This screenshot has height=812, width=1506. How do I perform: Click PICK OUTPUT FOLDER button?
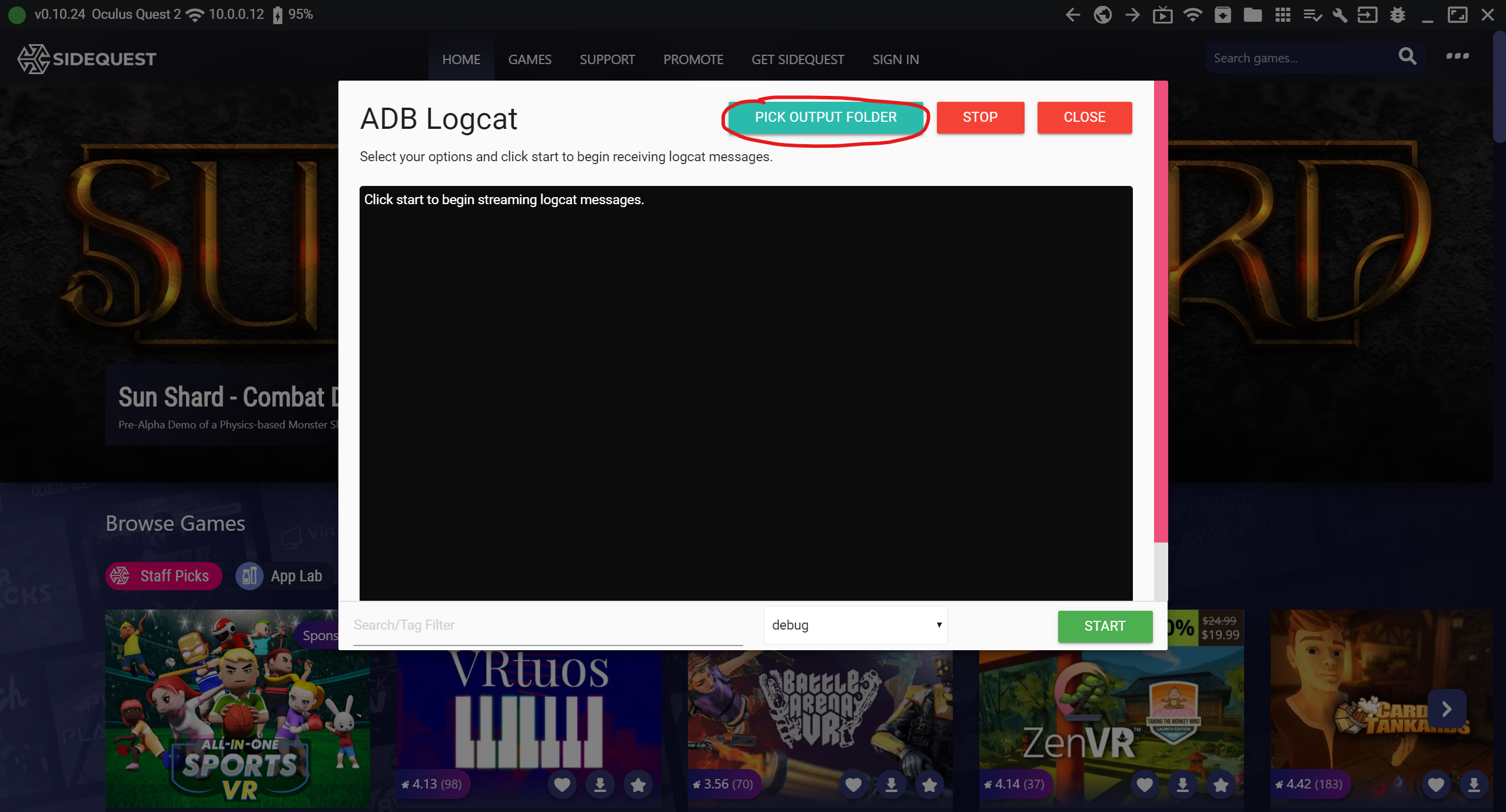pyautogui.click(x=826, y=117)
